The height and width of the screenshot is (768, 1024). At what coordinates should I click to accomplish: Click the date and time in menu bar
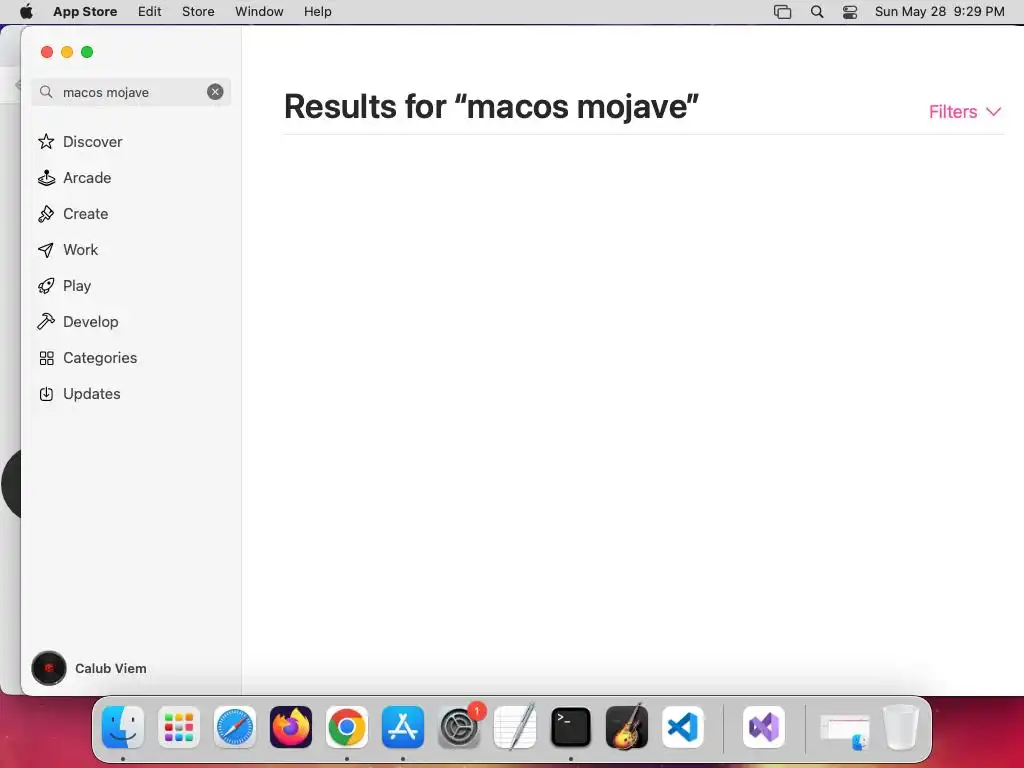click(939, 11)
